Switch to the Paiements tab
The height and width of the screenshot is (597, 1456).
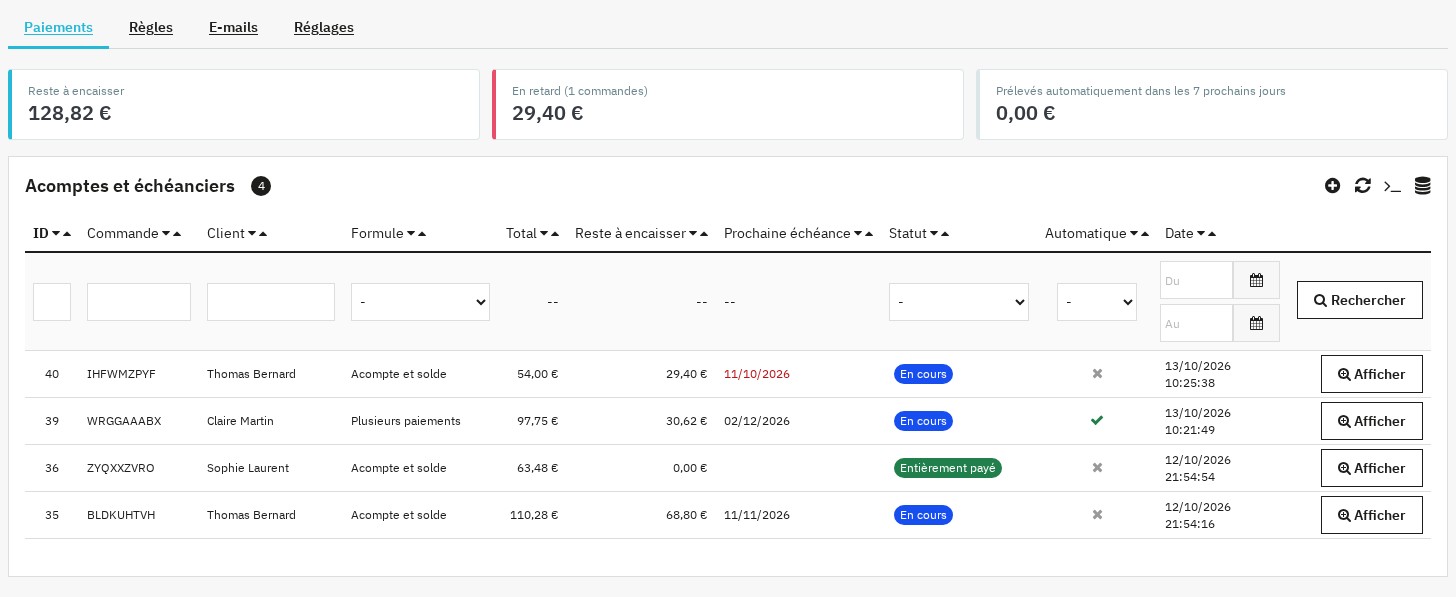(x=58, y=27)
